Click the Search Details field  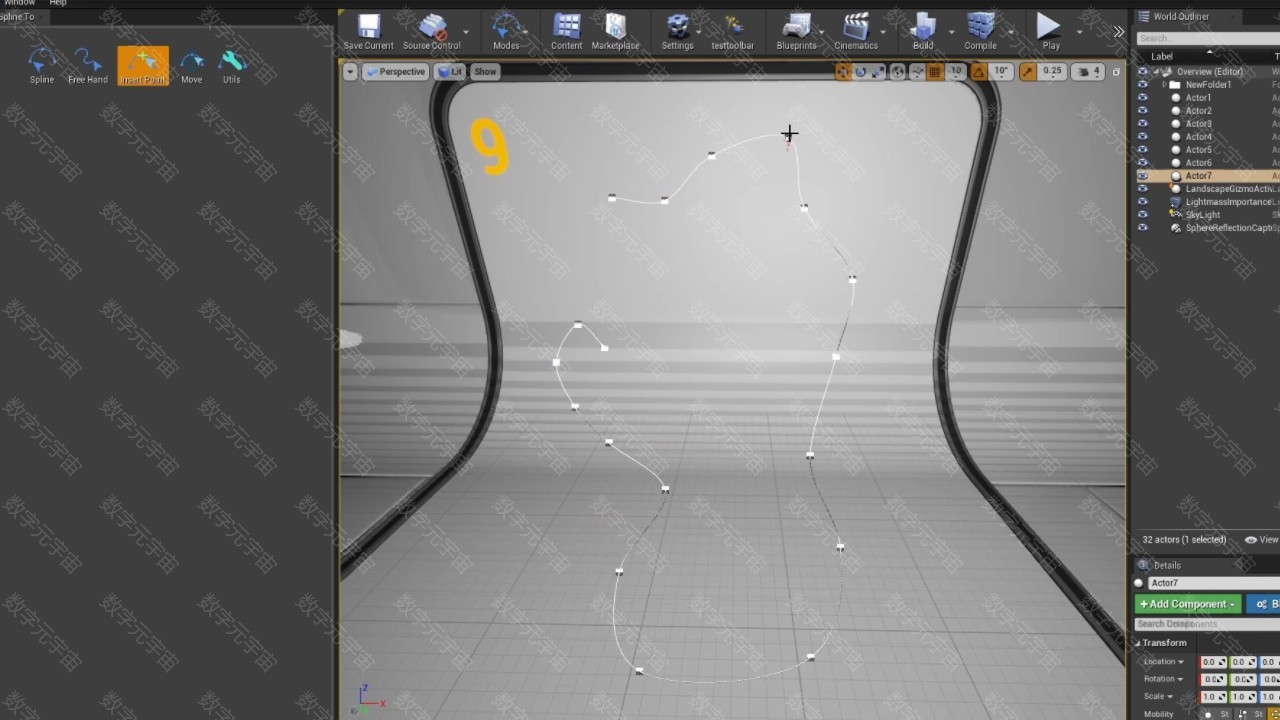(x=1207, y=624)
